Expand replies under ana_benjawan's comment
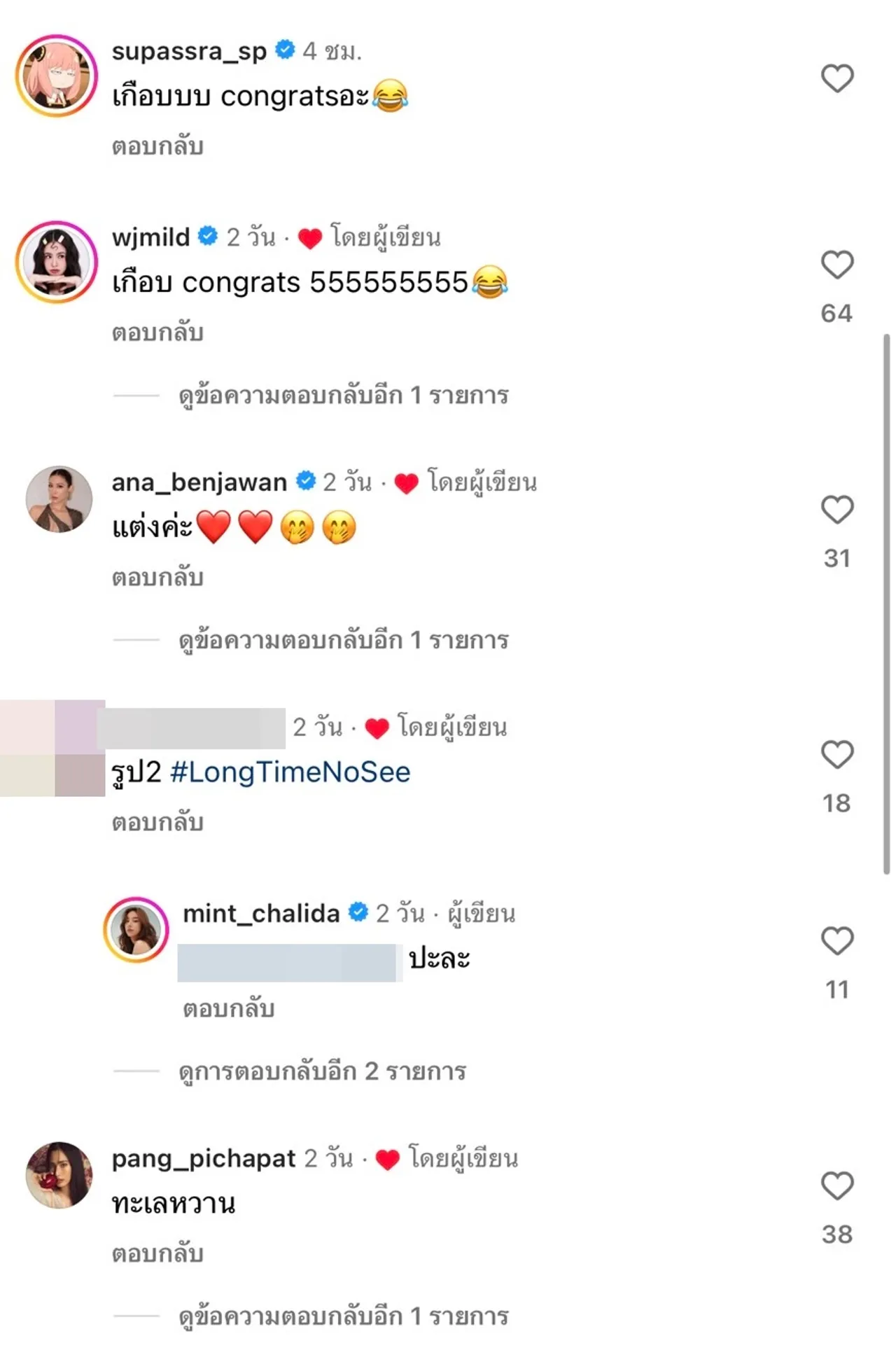 343,639
